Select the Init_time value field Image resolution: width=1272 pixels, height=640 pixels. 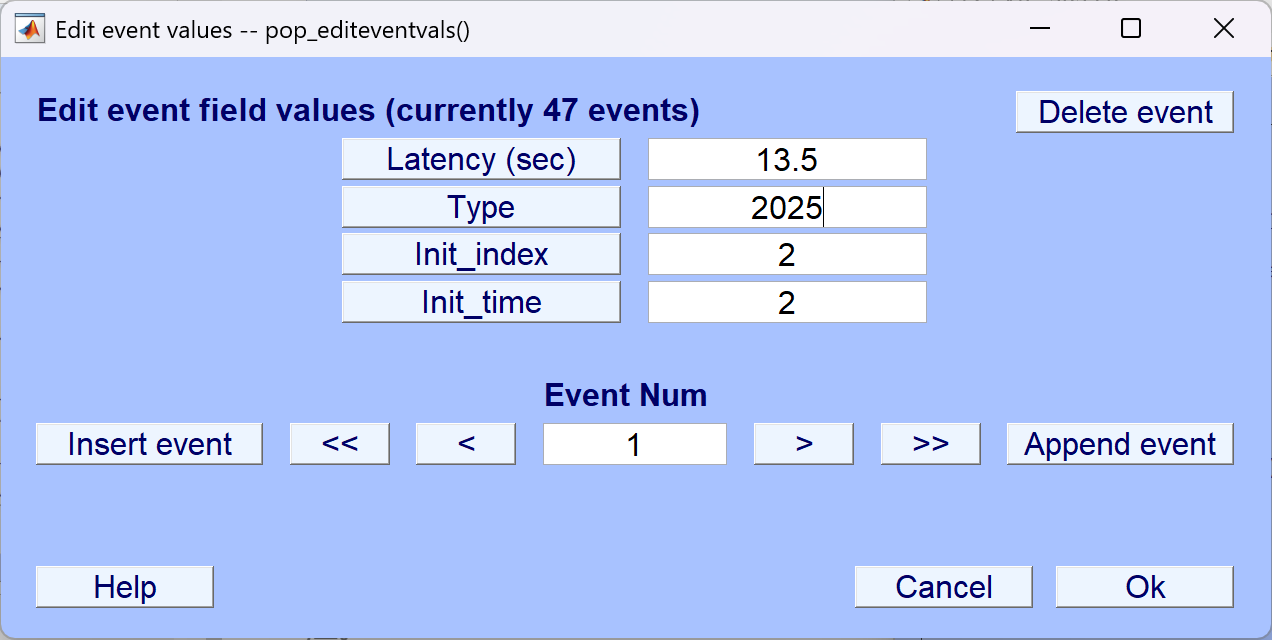787,302
